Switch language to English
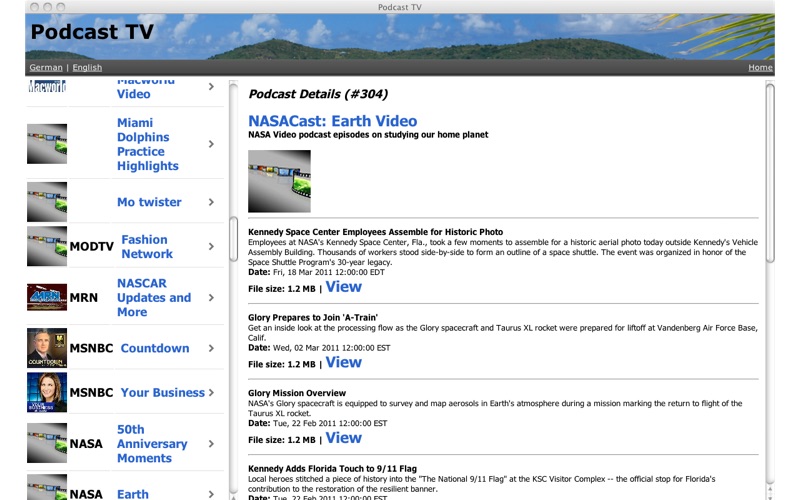800x500 pixels. click(87, 67)
